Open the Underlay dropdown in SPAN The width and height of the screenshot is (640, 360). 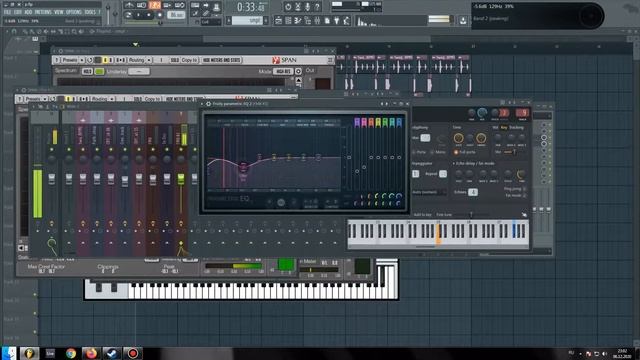tap(139, 71)
